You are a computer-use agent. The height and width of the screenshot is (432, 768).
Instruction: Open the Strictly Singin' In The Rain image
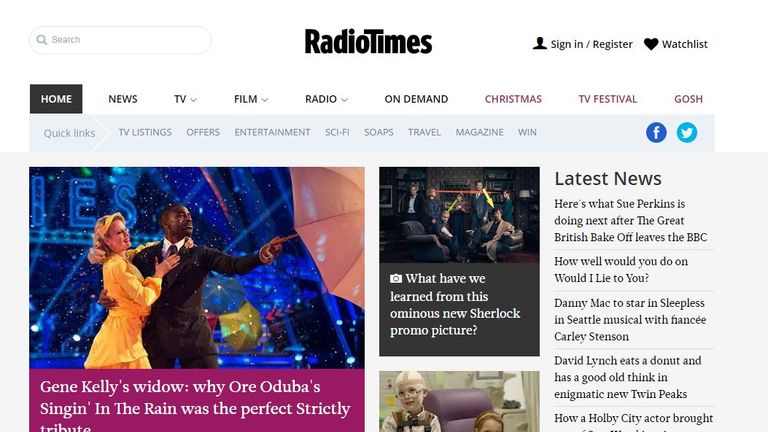pos(197,268)
